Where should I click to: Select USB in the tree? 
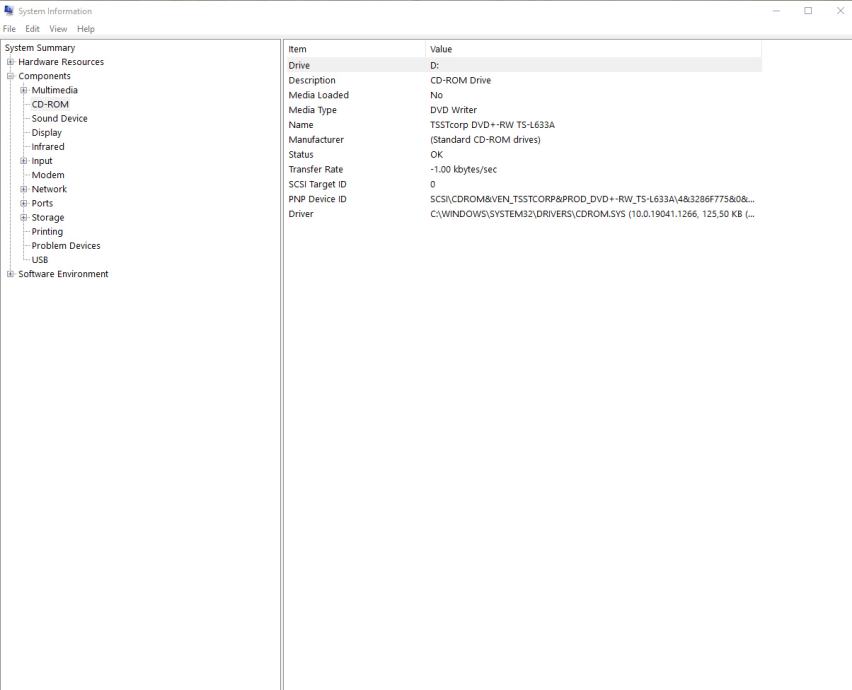40,260
